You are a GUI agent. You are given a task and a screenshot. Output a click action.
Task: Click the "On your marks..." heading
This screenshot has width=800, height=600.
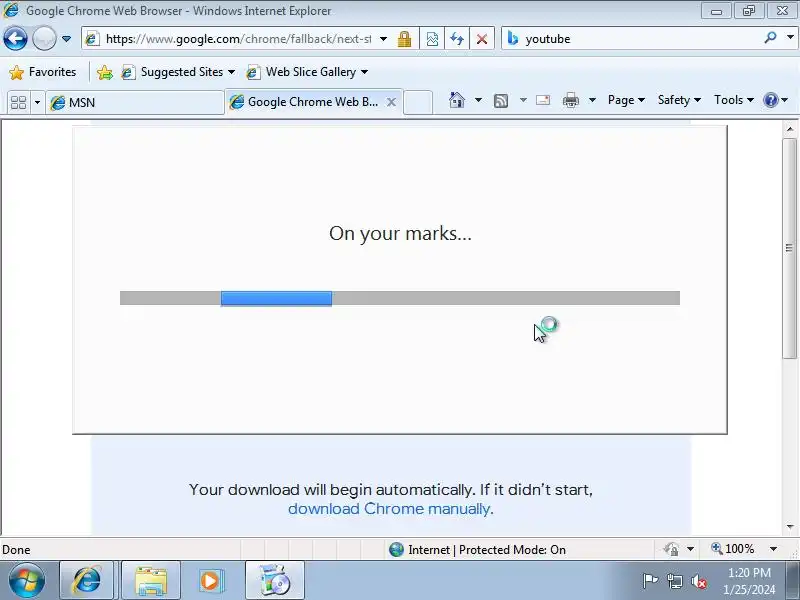401,234
